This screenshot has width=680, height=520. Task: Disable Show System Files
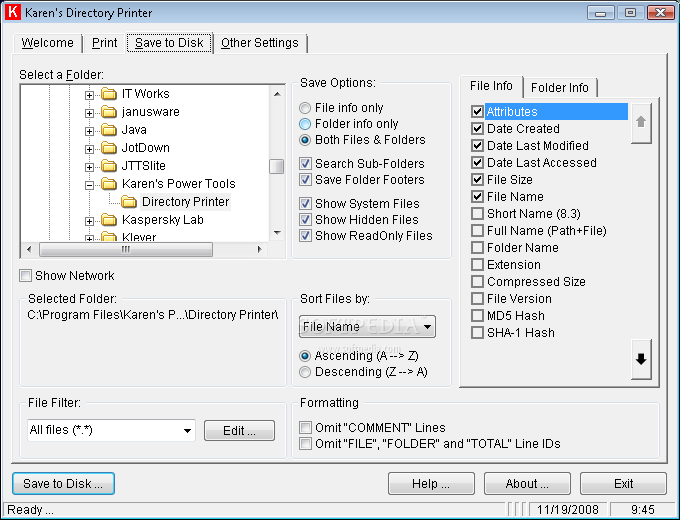360,203
